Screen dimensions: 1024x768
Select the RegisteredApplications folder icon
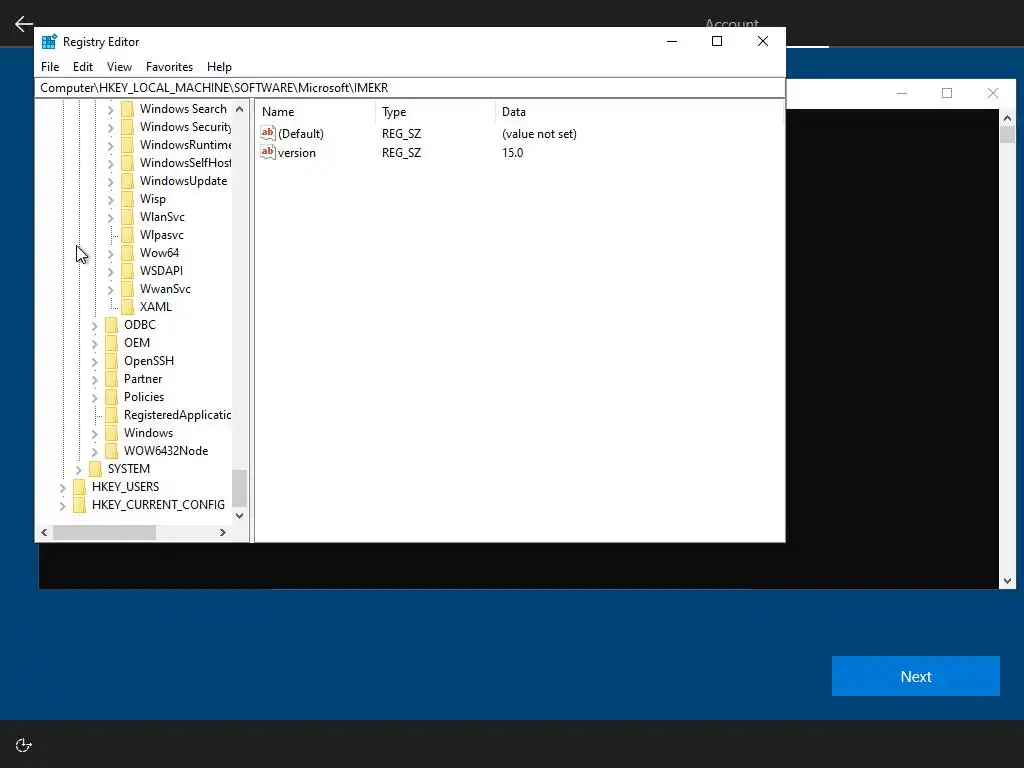[x=112, y=415]
